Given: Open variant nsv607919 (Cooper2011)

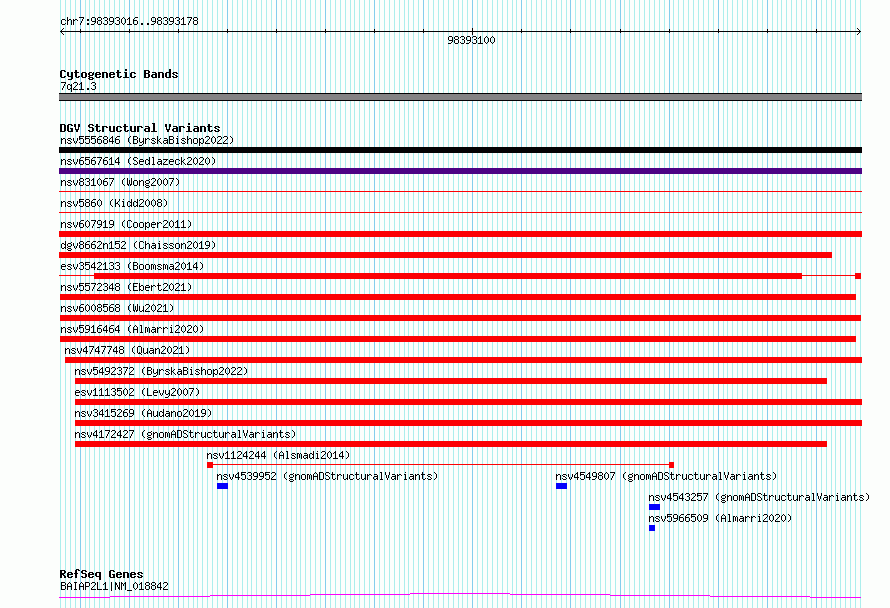Looking at the screenshot, I should click(x=126, y=224).
